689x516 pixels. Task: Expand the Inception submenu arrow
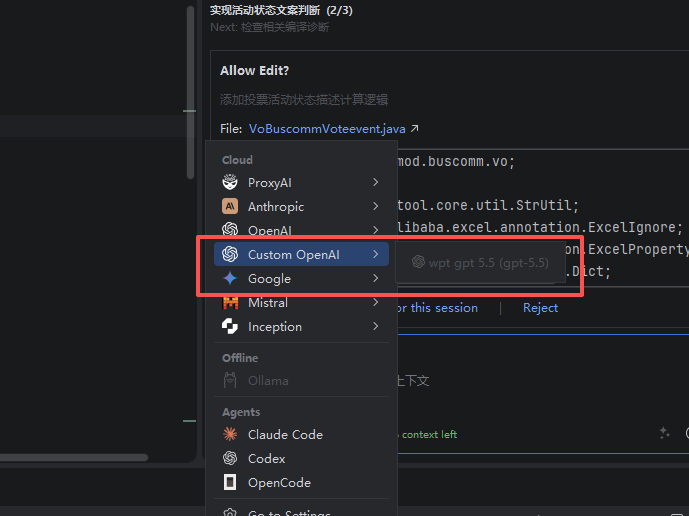coord(375,326)
